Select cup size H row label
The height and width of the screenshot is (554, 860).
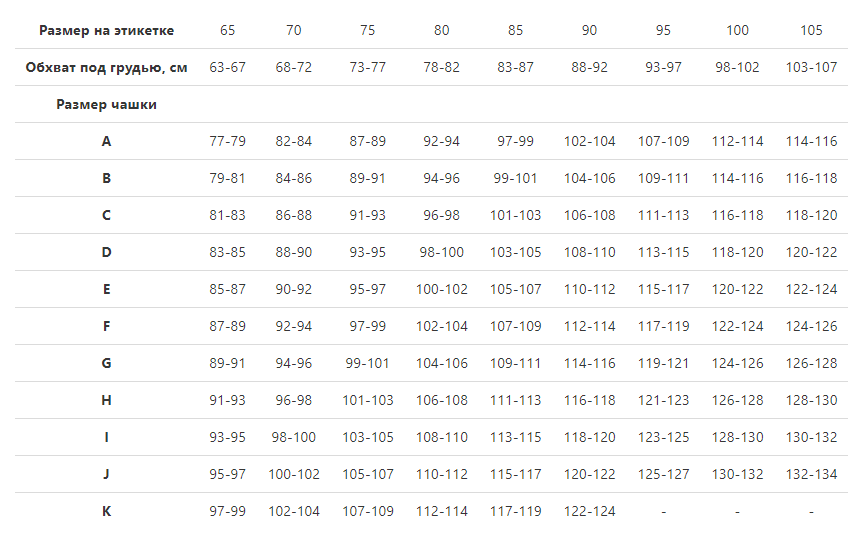(106, 400)
